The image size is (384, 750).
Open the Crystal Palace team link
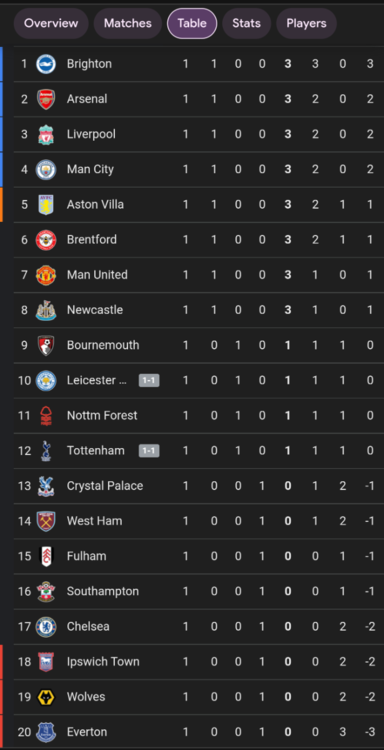105,486
